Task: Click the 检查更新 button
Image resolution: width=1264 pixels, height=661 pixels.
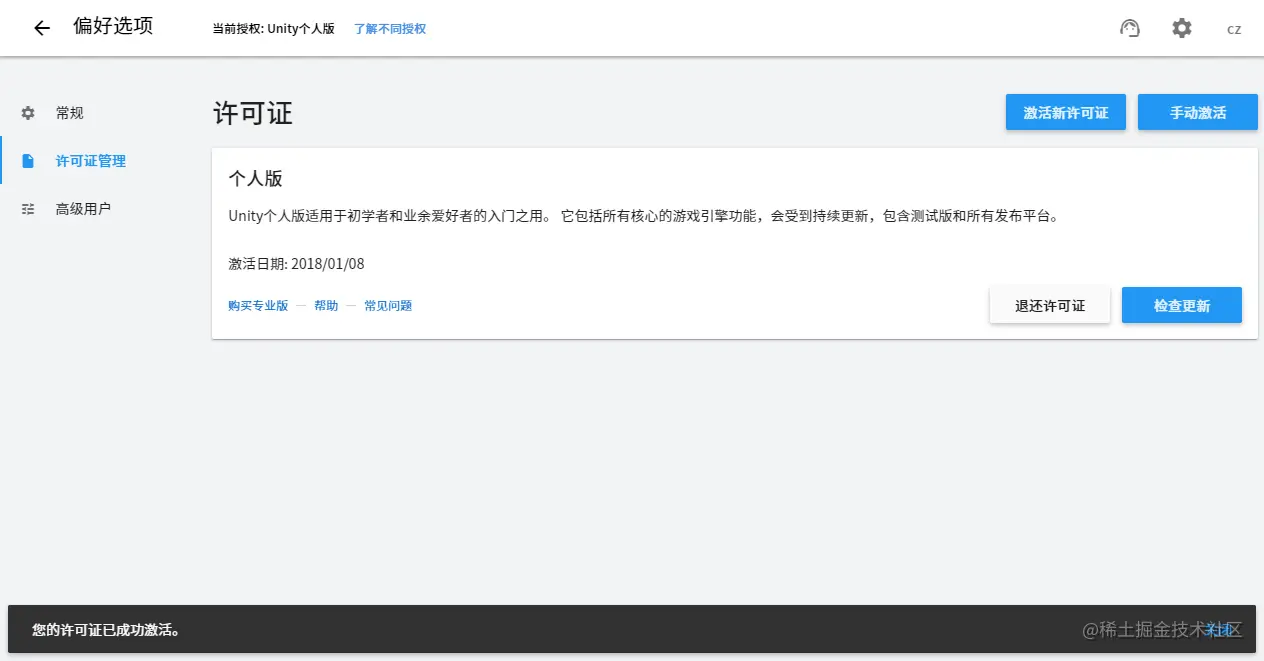Action: 1182,305
